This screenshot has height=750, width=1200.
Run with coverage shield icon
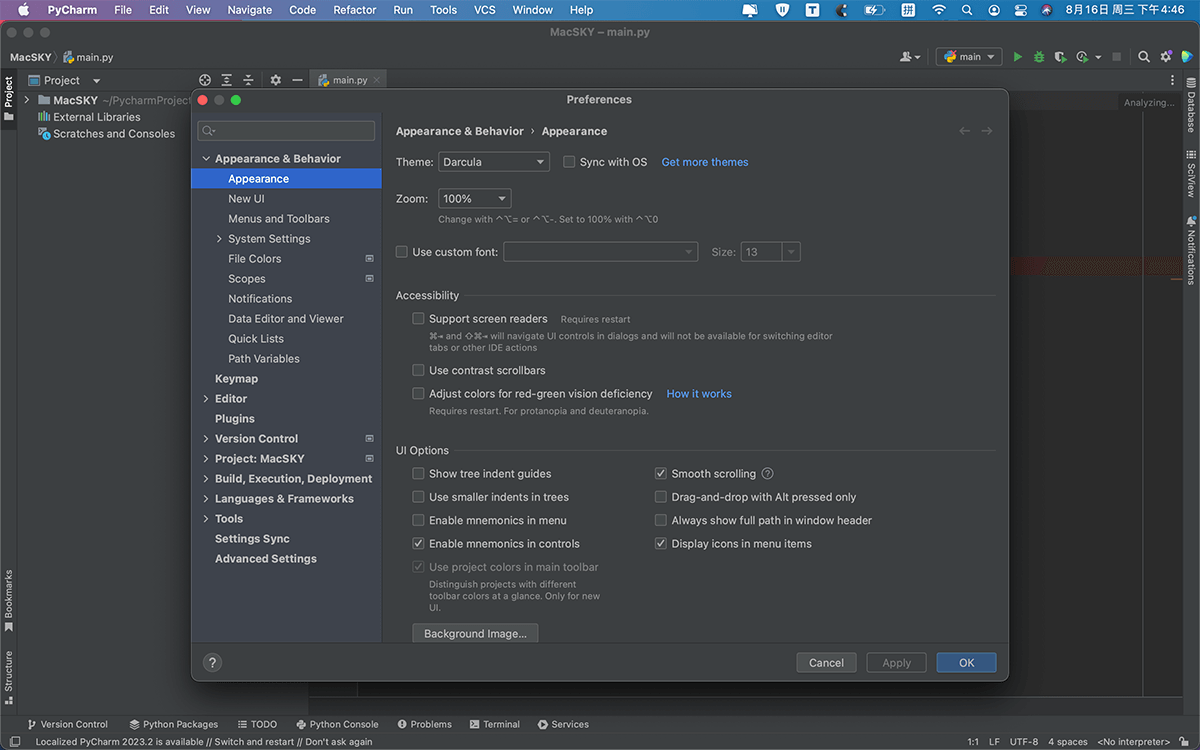1060,57
